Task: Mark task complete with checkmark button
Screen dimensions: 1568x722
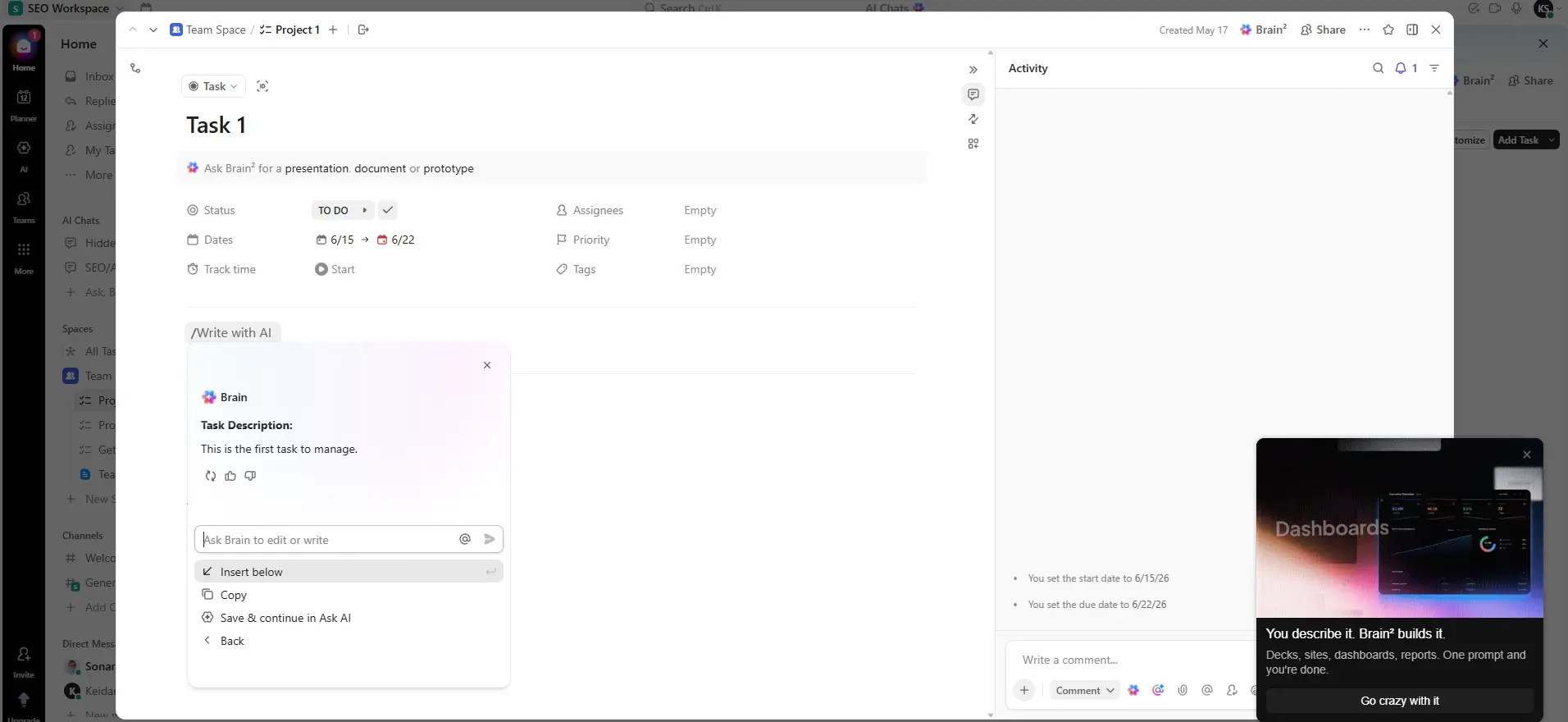Action: [x=388, y=210]
